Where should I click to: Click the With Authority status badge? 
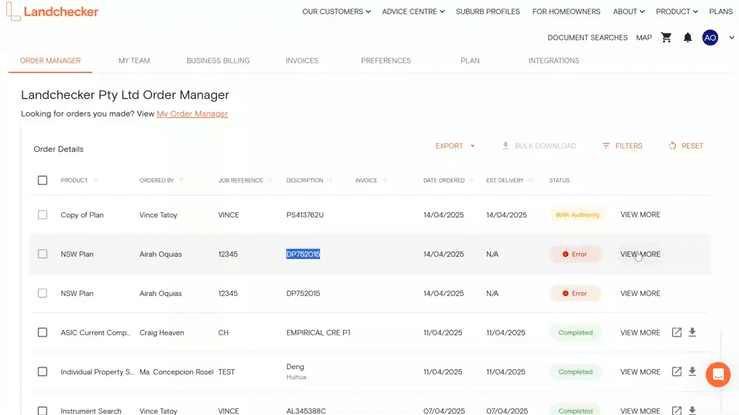pyautogui.click(x=577, y=215)
